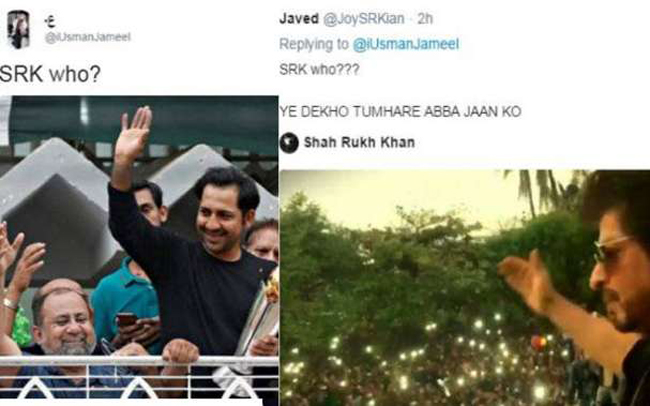This screenshot has height=406, width=650.
Task: Click the white balcony railing in left photo
Action: coord(139,378)
